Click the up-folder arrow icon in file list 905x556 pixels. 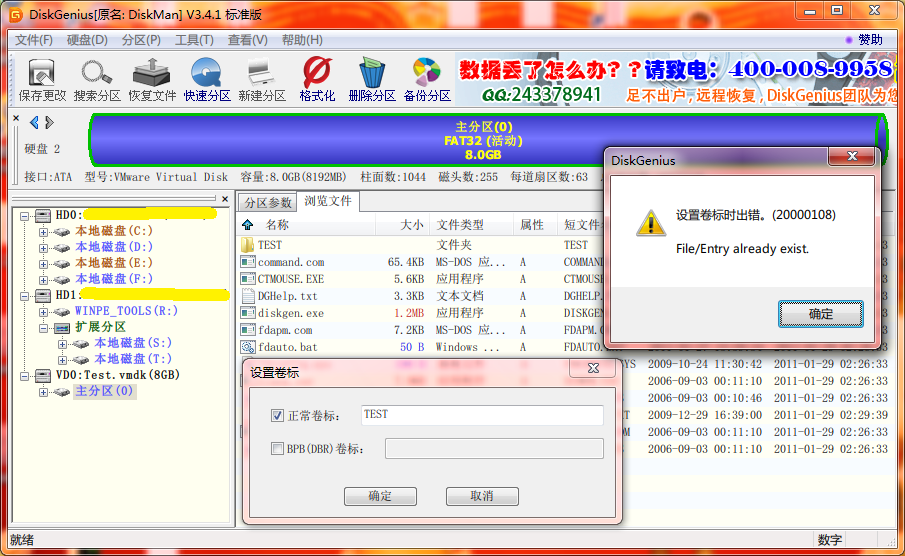tap(248, 225)
